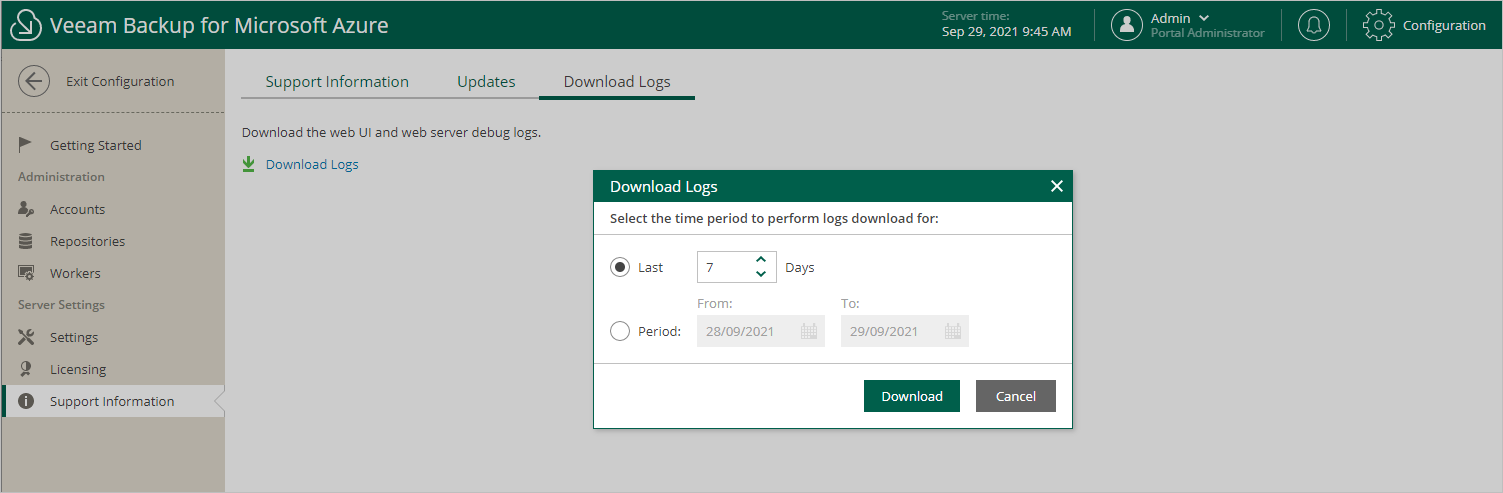Click the Configuration label in the header
This screenshot has width=1503, height=493.
click(x=1444, y=25)
